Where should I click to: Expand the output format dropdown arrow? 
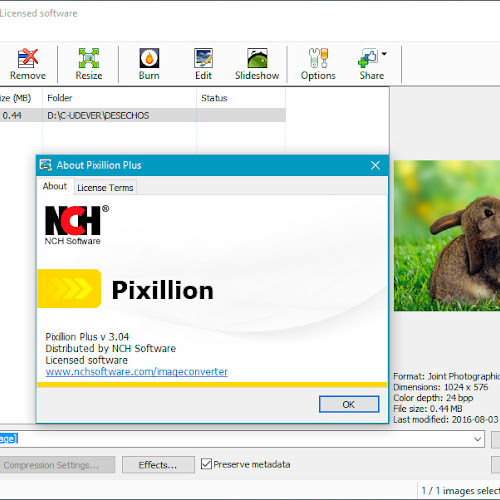477,439
